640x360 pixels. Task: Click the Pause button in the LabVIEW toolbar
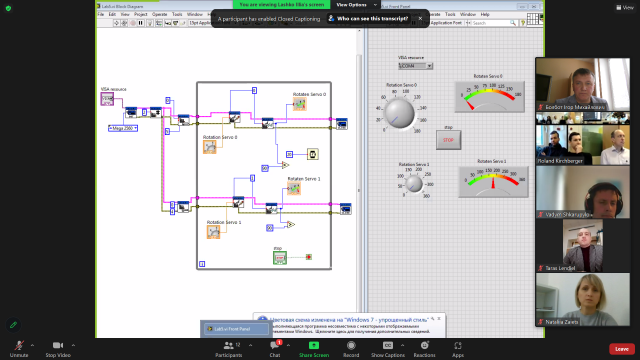(140, 23)
